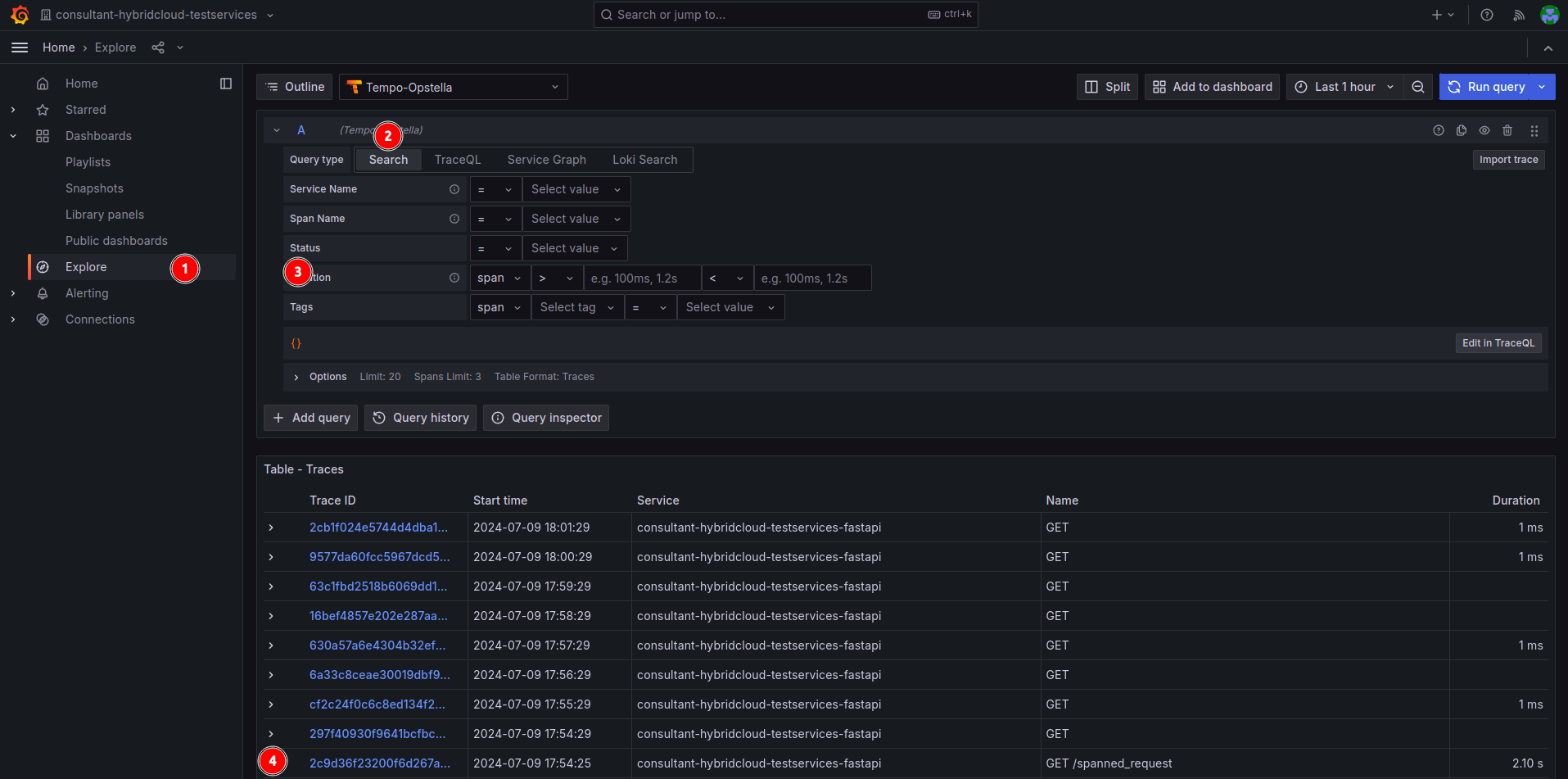This screenshot has height=779, width=1568.
Task: Open Library panels page
Action: click(x=105, y=215)
